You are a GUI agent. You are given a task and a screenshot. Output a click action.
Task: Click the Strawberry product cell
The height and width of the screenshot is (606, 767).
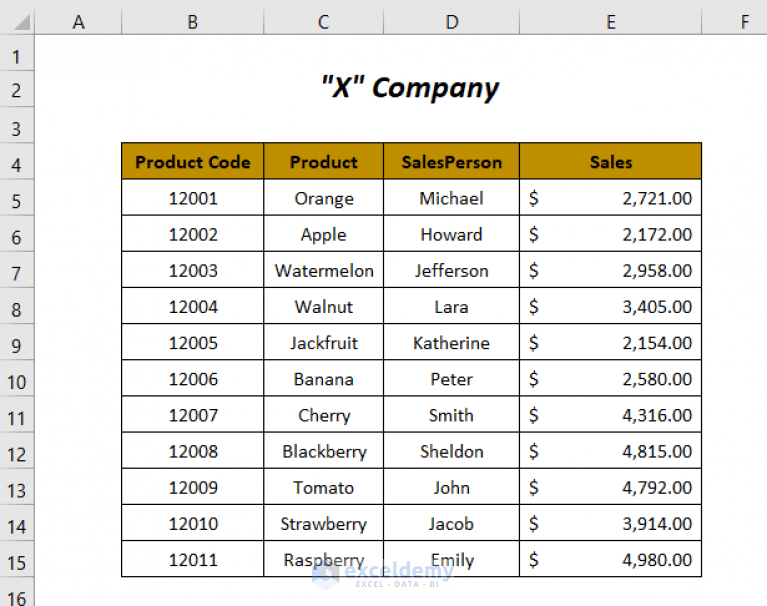click(323, 523)
